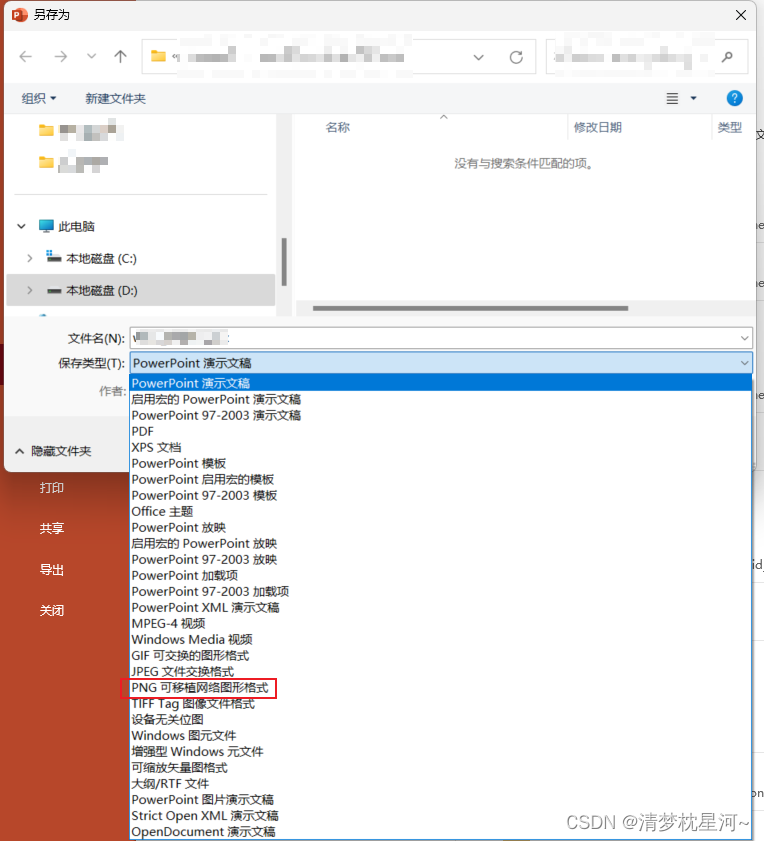Select Windows 图元文件 option
The height and width of the screenshot is (841, 764).
coord(440,736)
